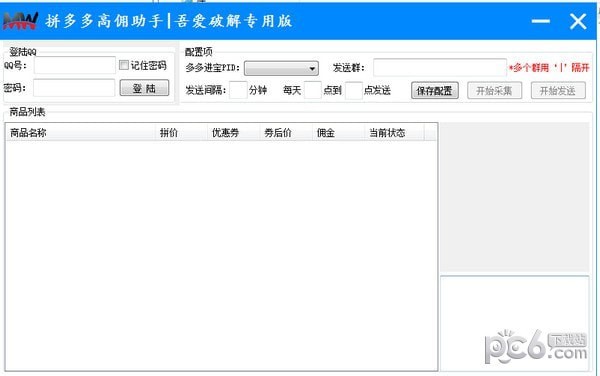
Task: Click the 开始采集 button
Action: pos(494,91)
